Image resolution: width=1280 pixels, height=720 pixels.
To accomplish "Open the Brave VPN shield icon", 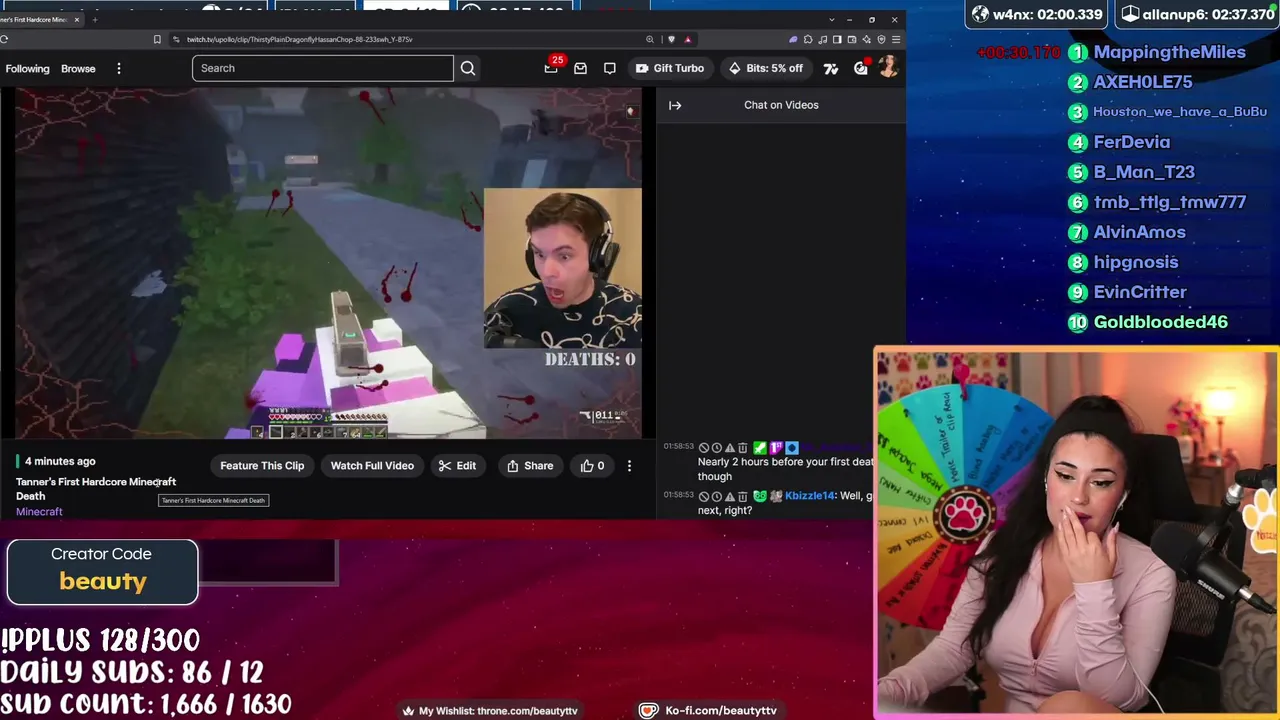I will pos(881,39).
